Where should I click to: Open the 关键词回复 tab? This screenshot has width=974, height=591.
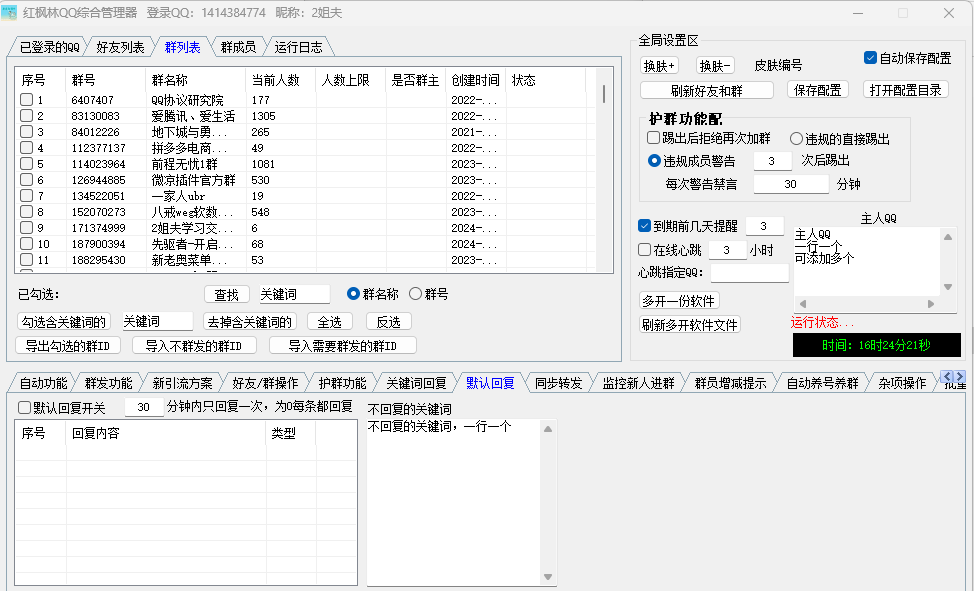416,383
